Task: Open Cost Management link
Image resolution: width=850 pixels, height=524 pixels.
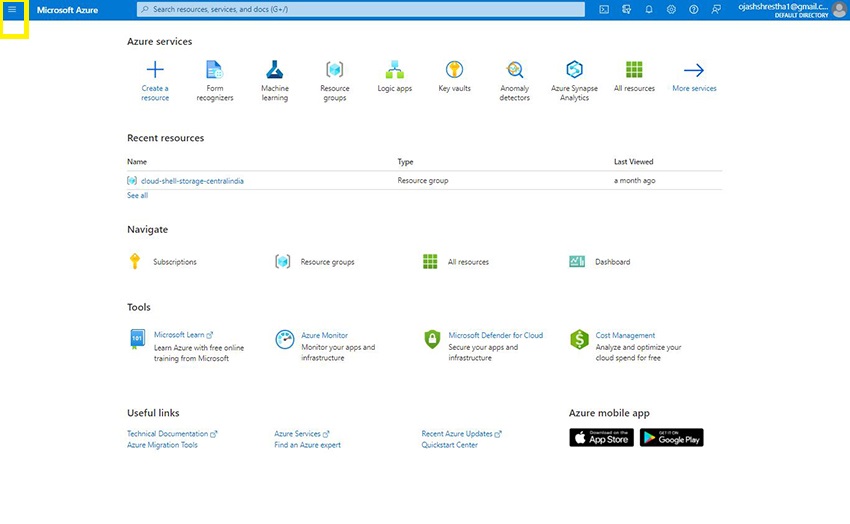Action: [625, 335]
